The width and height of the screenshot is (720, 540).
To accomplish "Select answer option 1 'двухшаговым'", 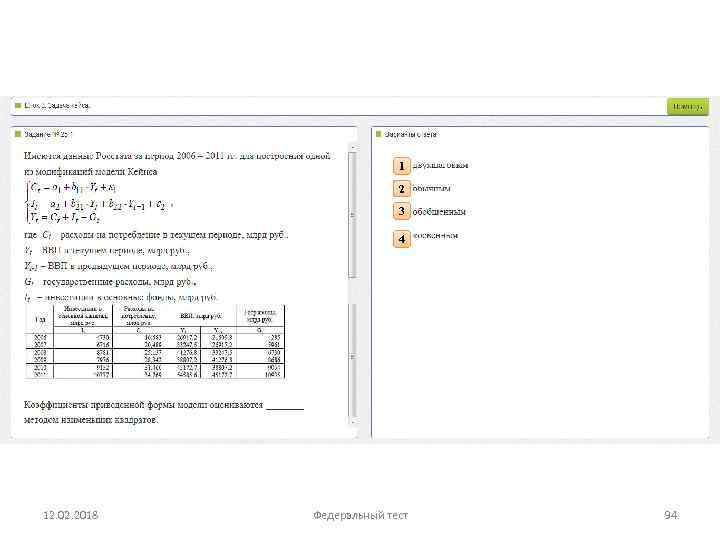I will click(401, 166).
